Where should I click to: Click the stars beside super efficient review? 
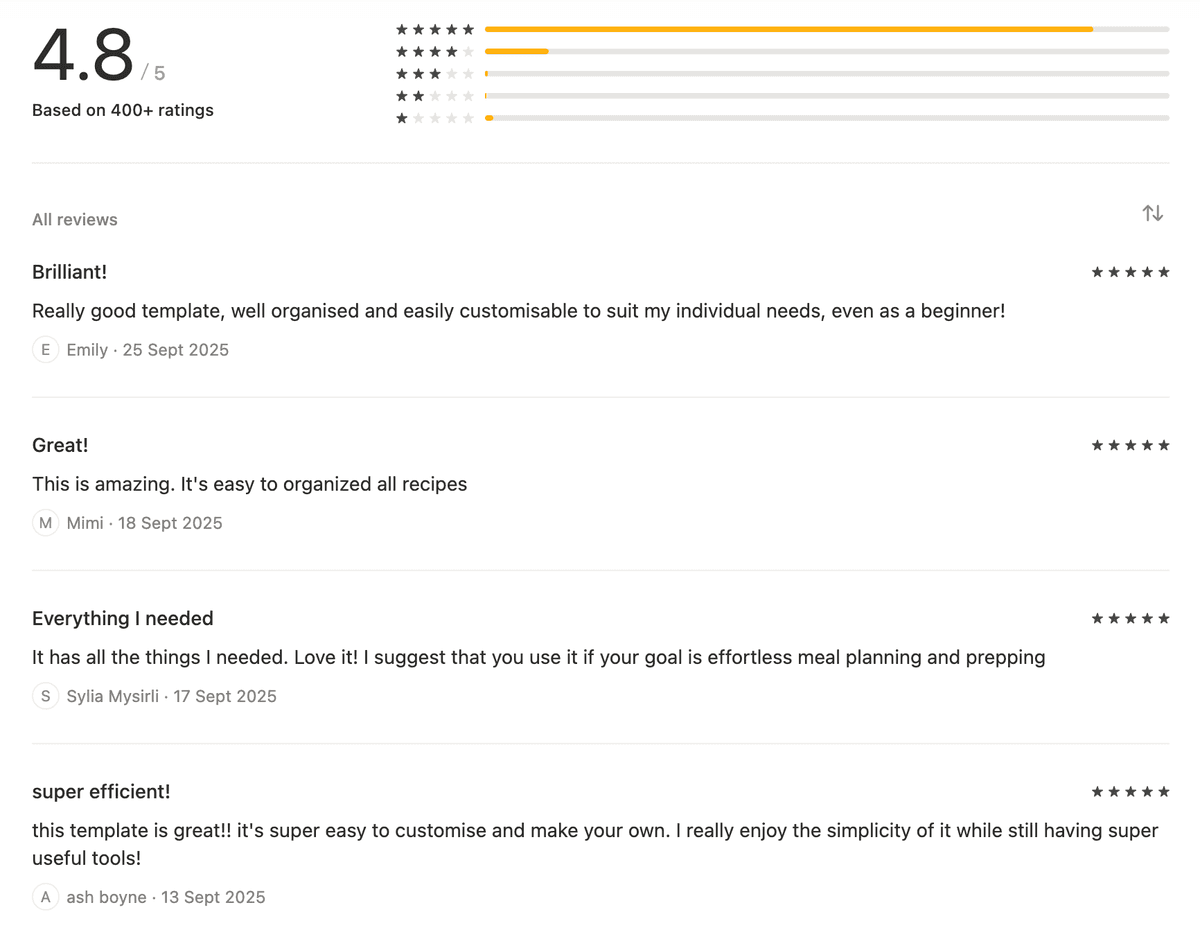[1131, 791]
